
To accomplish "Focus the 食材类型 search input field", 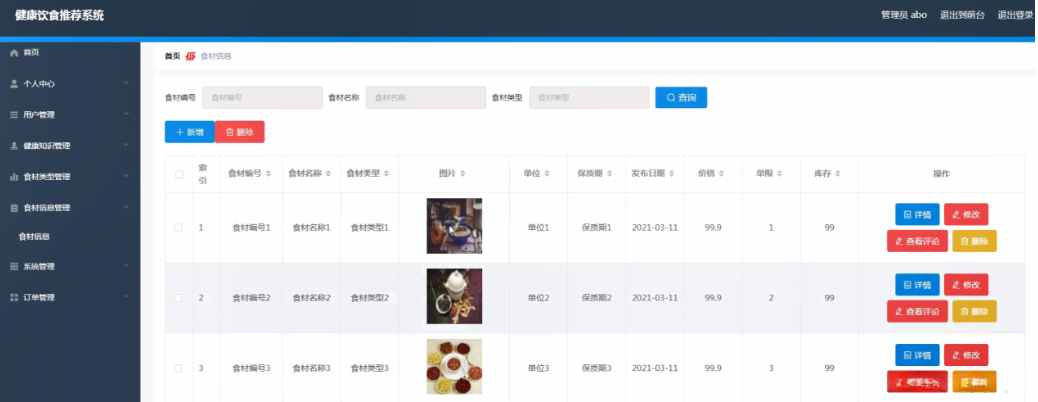I will tap(589, 97).
